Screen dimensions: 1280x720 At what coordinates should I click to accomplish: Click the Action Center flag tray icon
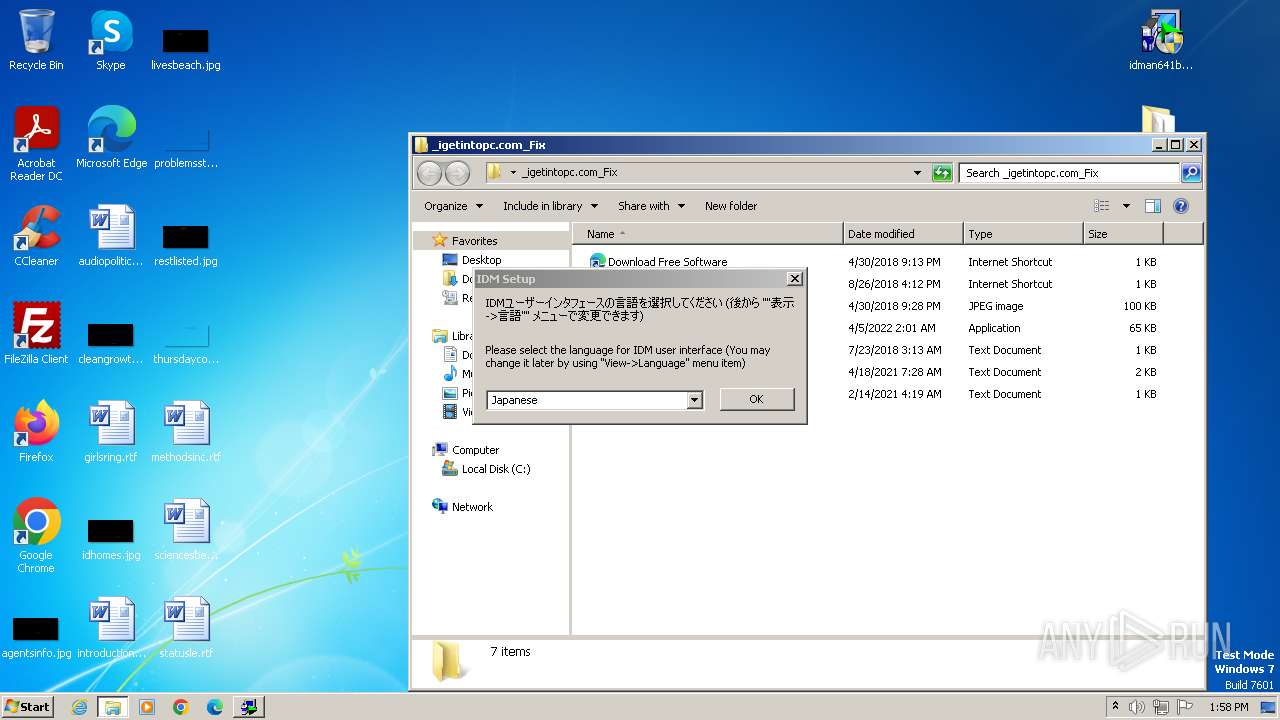1183,707
